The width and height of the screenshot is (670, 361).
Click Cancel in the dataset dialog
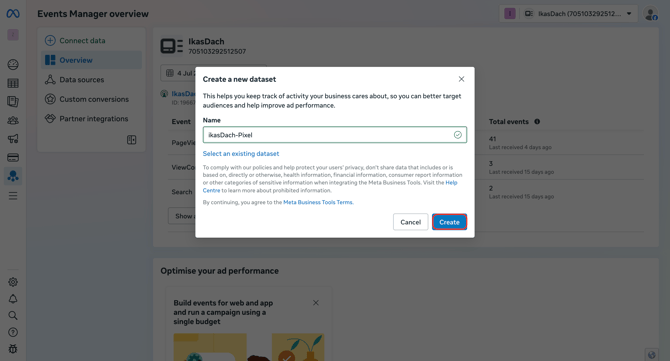point(410,222)
